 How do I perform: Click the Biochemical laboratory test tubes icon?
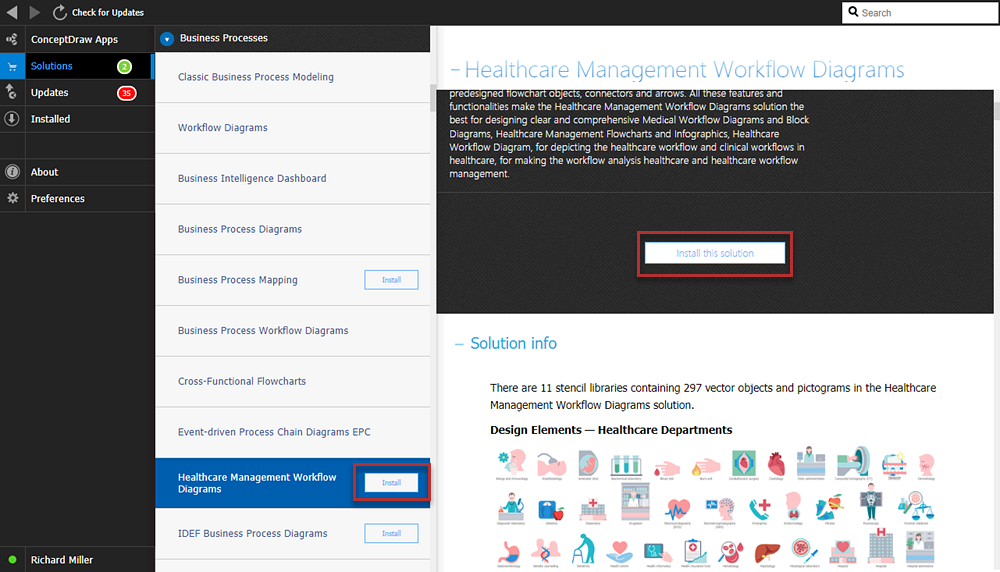point(626,467)
